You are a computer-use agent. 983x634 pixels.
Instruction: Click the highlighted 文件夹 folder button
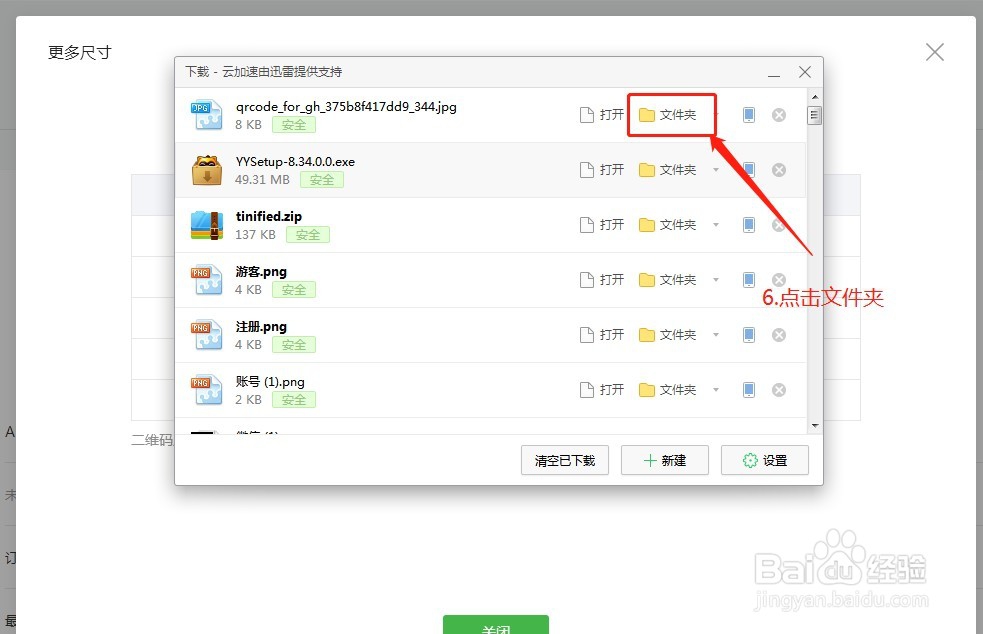tap(671, 114)
